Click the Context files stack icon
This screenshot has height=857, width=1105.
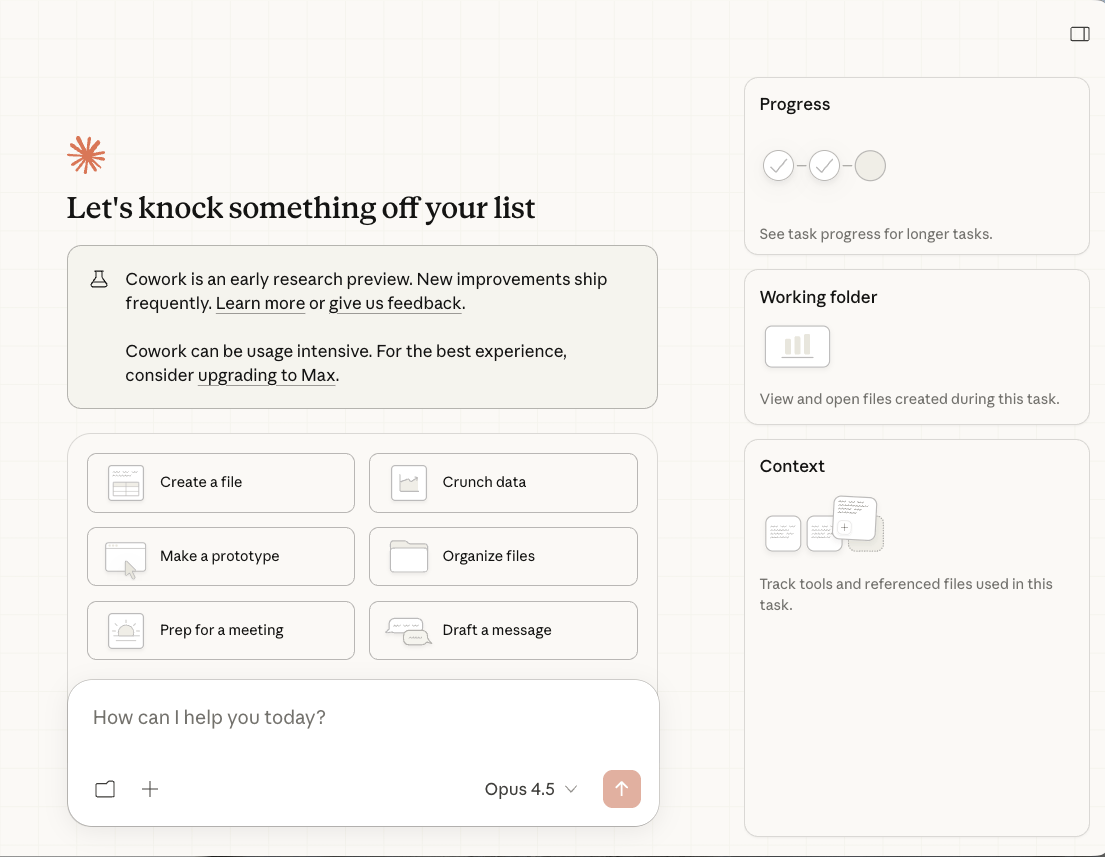824,524
